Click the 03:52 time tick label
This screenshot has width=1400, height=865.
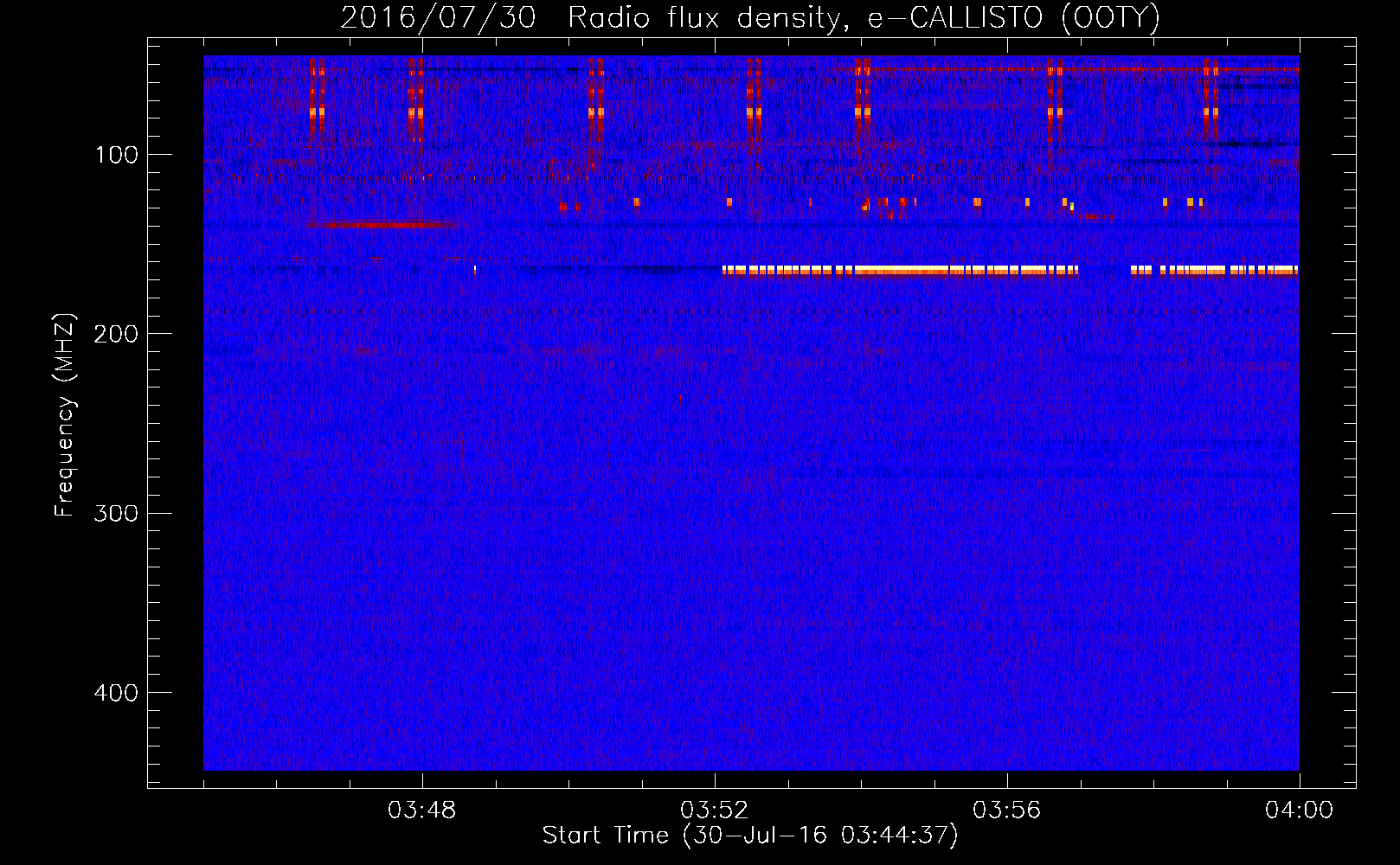[715, 811]
